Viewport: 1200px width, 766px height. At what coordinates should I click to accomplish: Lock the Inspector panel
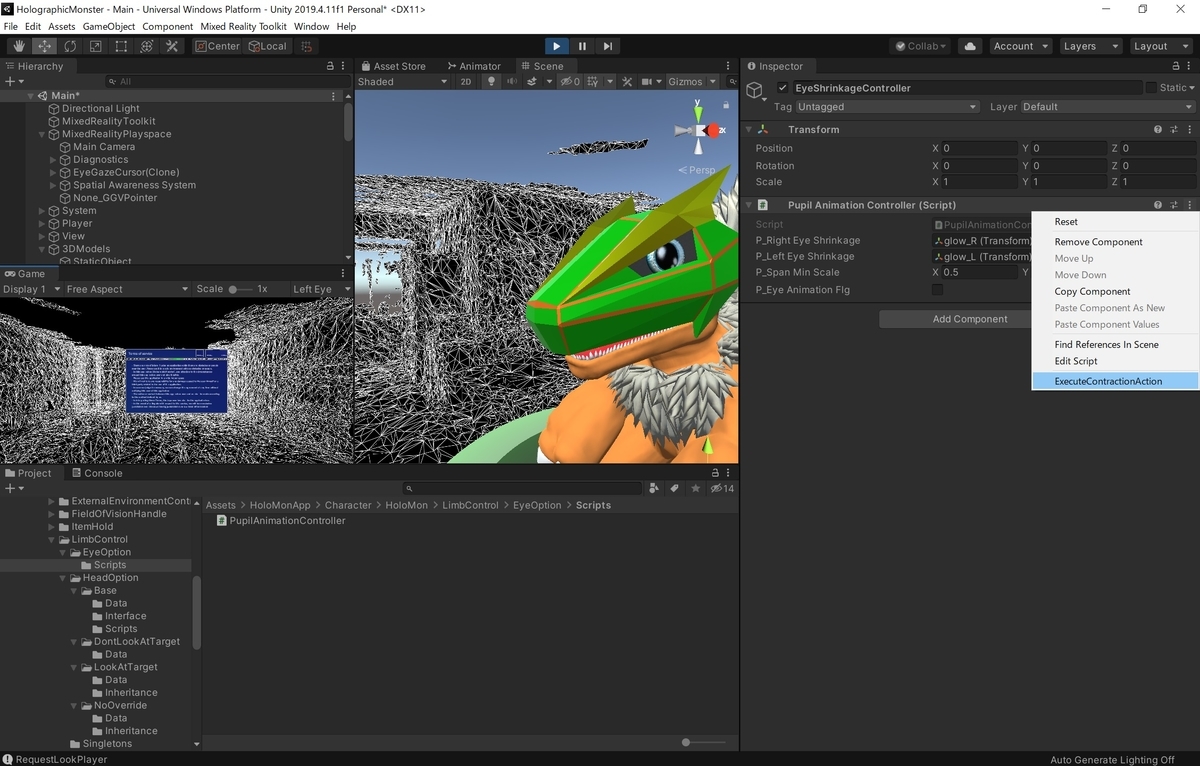pos(1175,66)
